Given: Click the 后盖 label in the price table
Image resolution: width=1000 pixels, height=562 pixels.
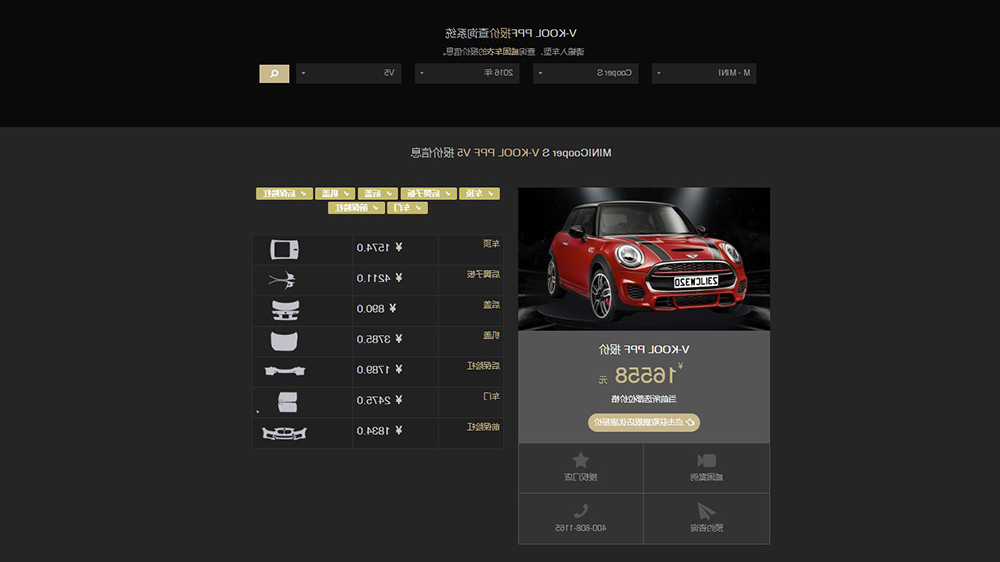Looking at the screenshot, I should pos(491,305).
